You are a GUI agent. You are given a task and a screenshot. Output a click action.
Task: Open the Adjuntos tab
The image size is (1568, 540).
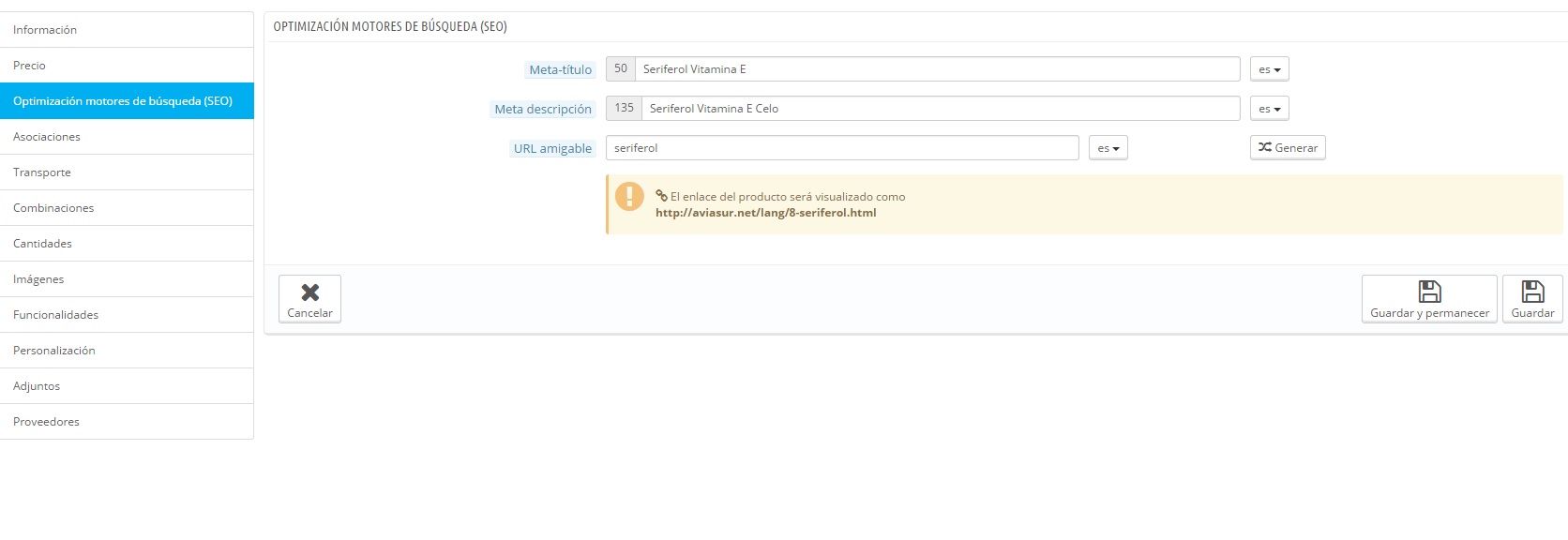[x=127, y=386]
